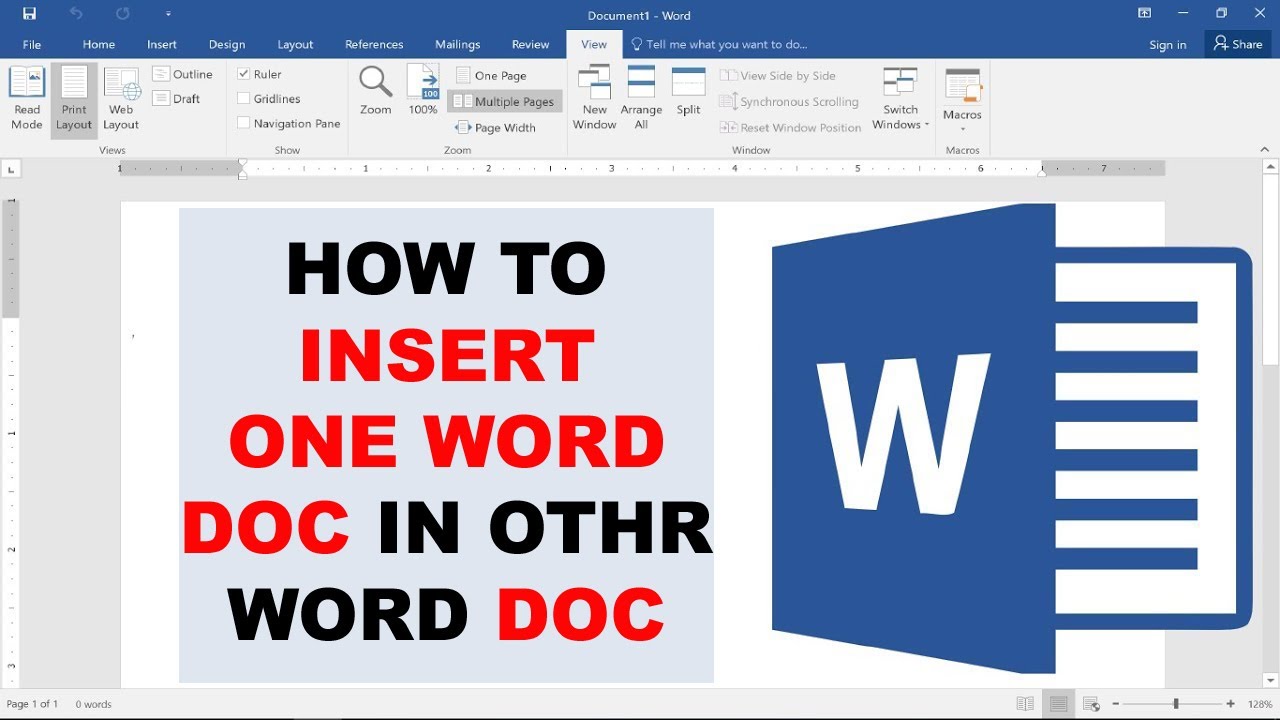This screenshot has height=720, width=1280.
Task: Open the Home tab
Action: click(x=99, y=44)
